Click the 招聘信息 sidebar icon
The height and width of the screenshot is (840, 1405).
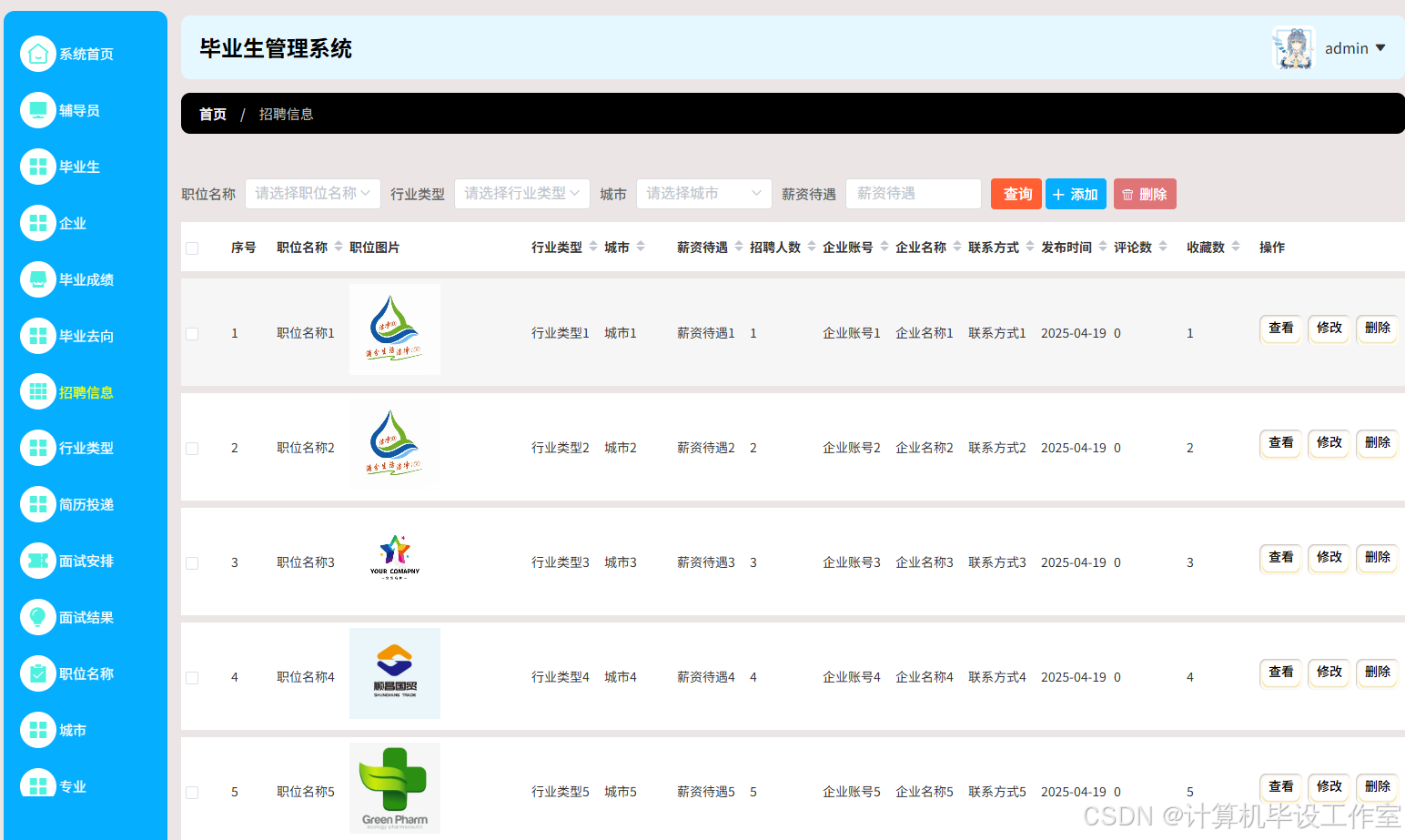pyautogui.click(x=38, y=391)
